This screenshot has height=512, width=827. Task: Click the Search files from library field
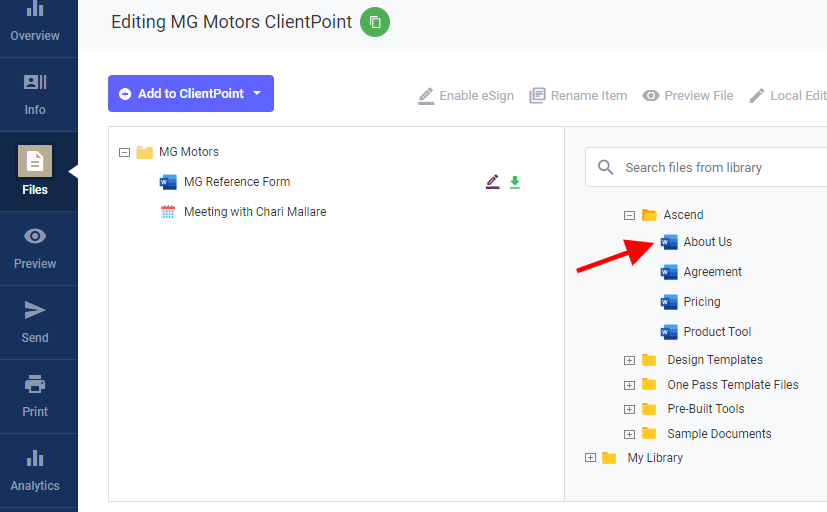tap(707, 167)
